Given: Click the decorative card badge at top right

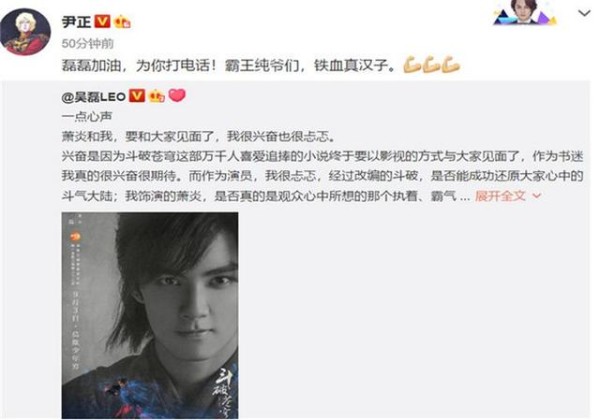Looking at the screenshot, I should [x=525, y=13].
